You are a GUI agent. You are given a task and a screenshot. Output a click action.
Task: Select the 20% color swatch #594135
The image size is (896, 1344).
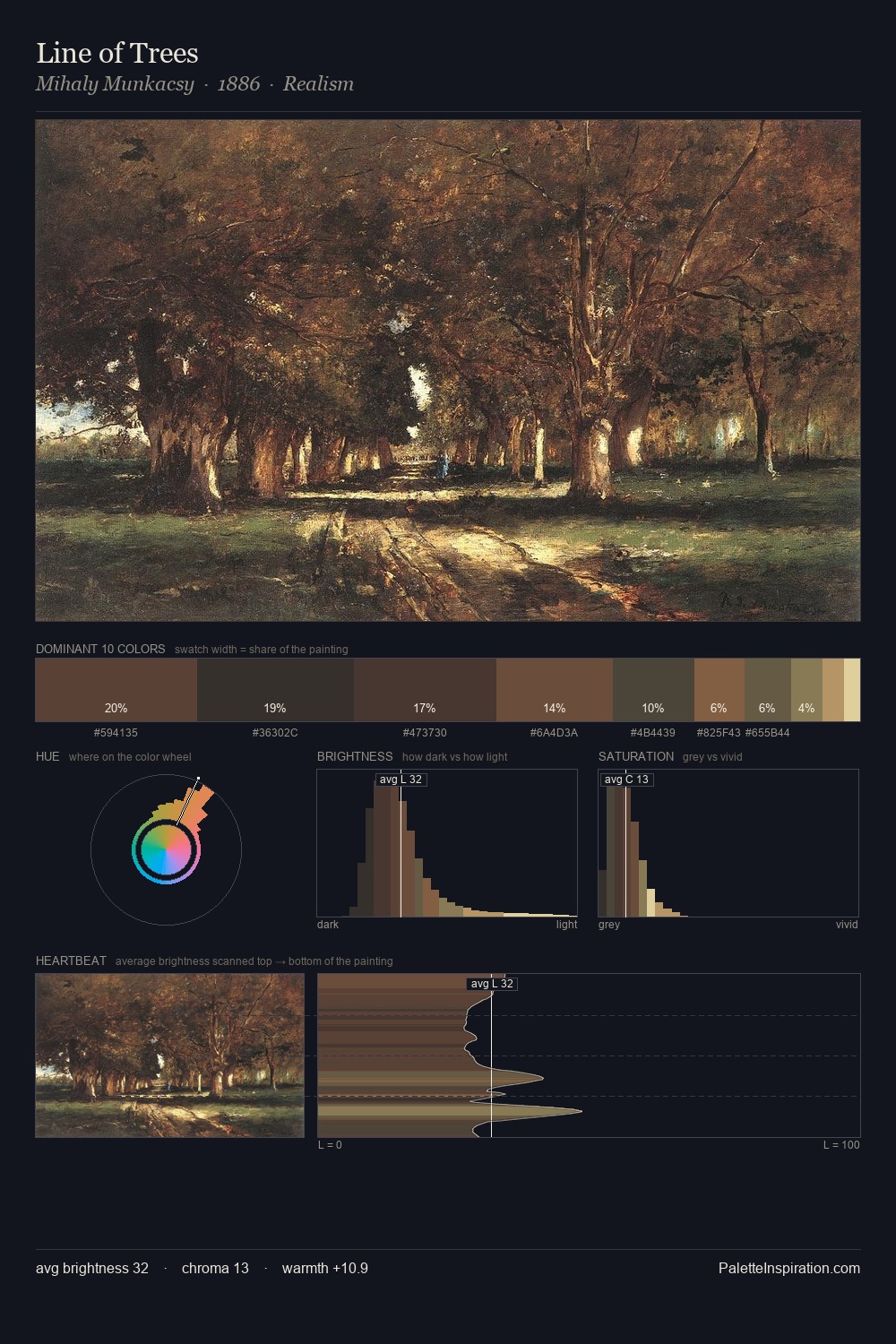pos(116,690)
